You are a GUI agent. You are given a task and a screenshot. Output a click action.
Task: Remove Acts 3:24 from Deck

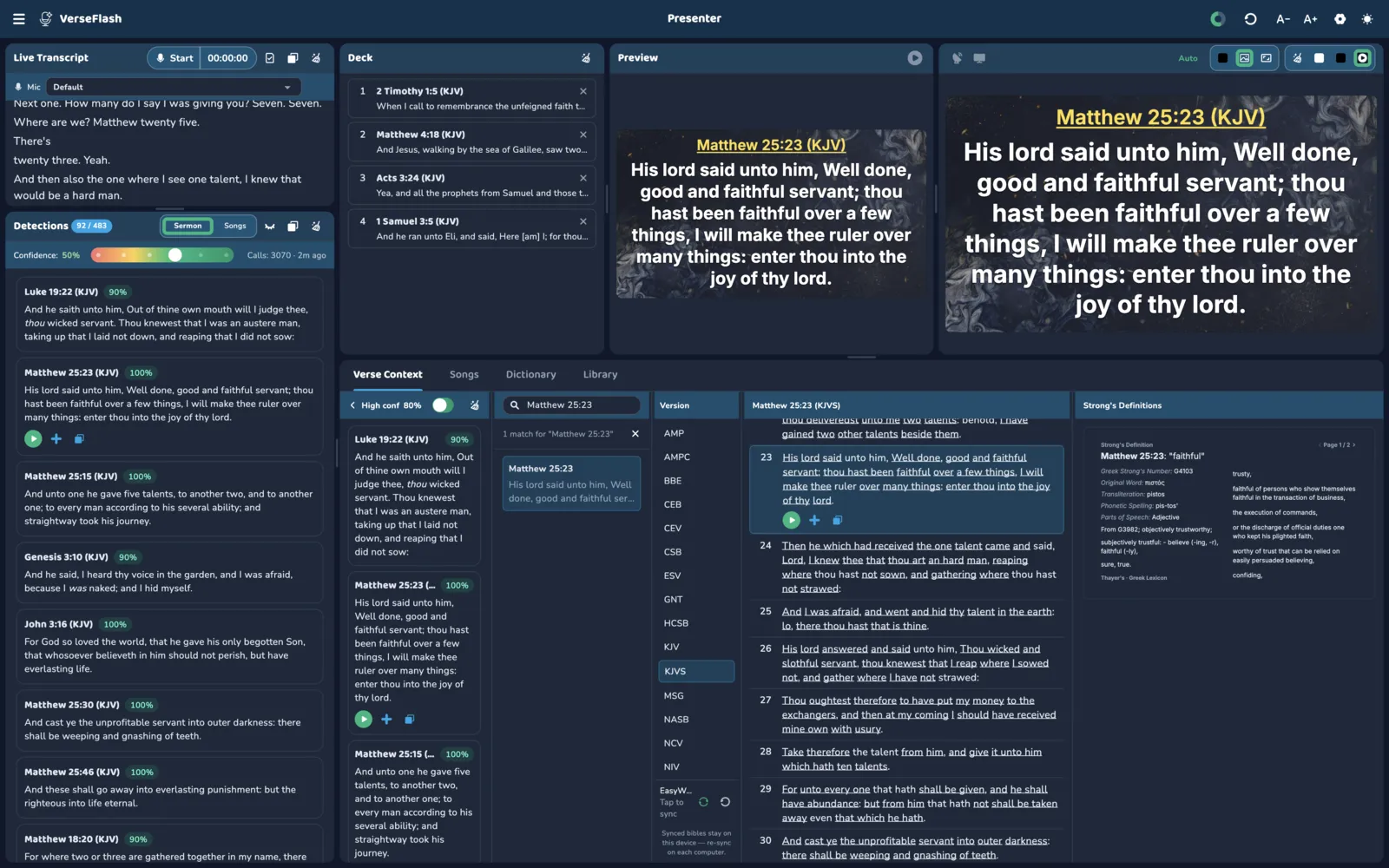coord(583,178)
